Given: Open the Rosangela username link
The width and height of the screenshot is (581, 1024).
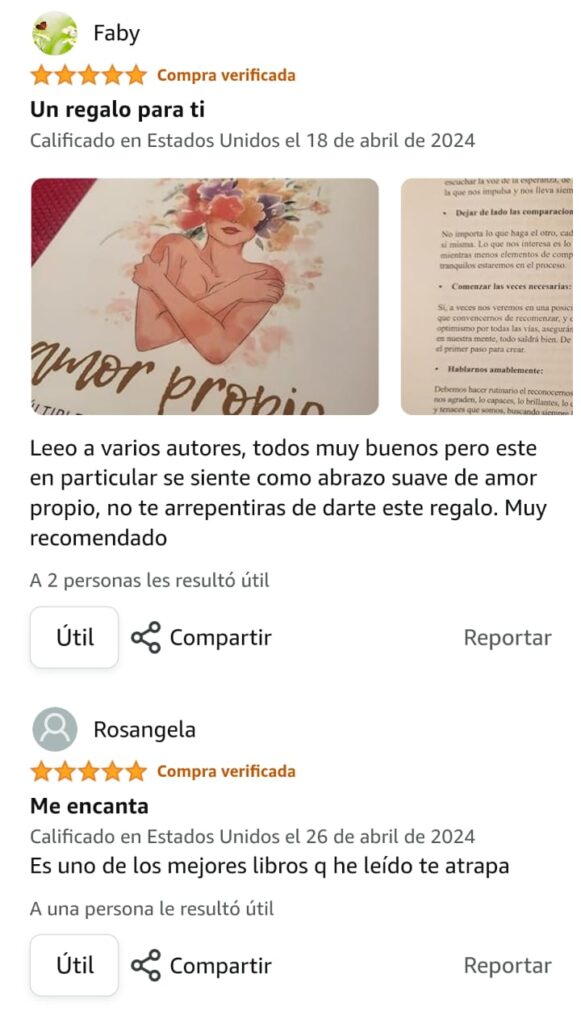Looking at the screenshot, I should click(x=144, y=729).
